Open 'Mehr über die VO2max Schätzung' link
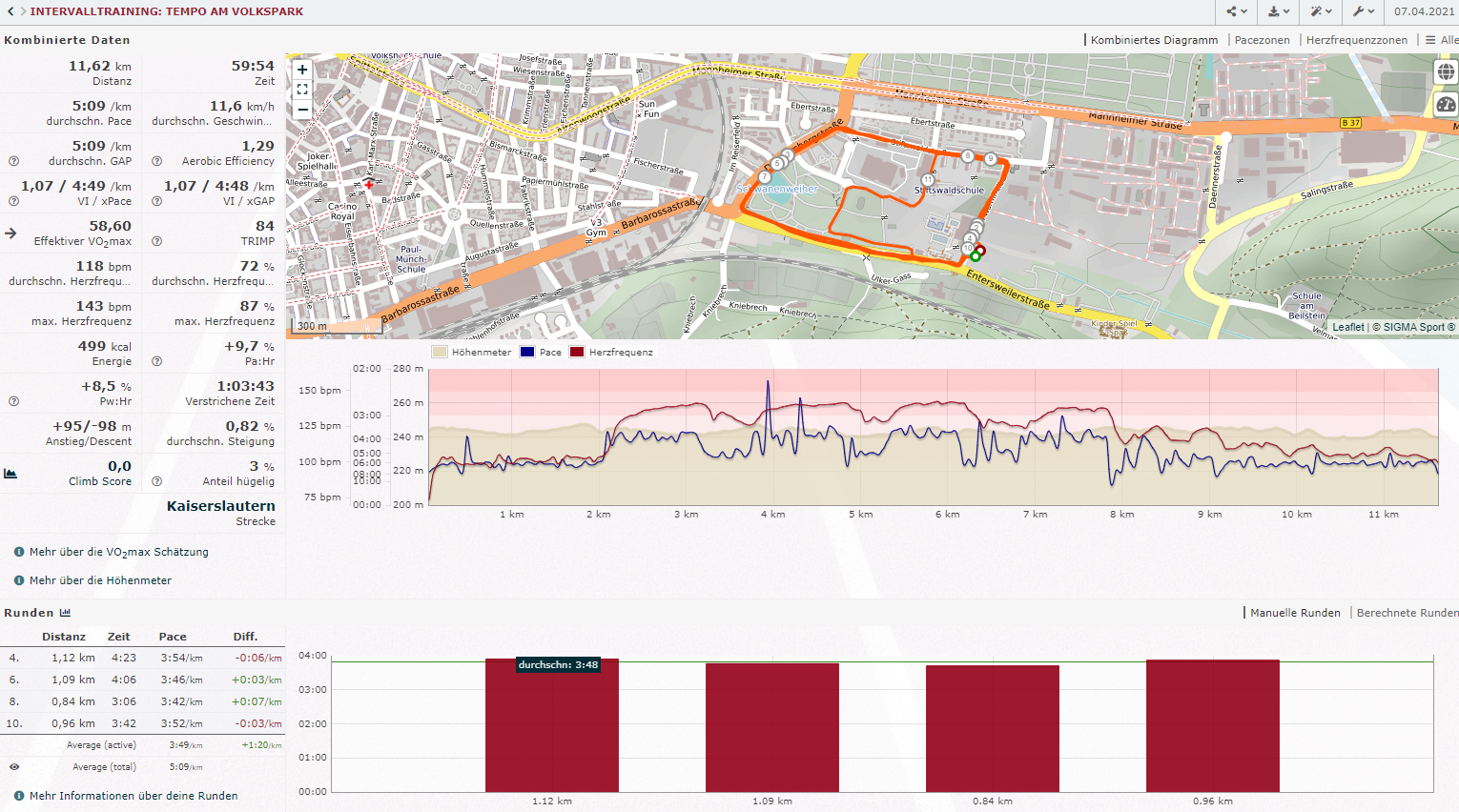 [x=118, y=552]
